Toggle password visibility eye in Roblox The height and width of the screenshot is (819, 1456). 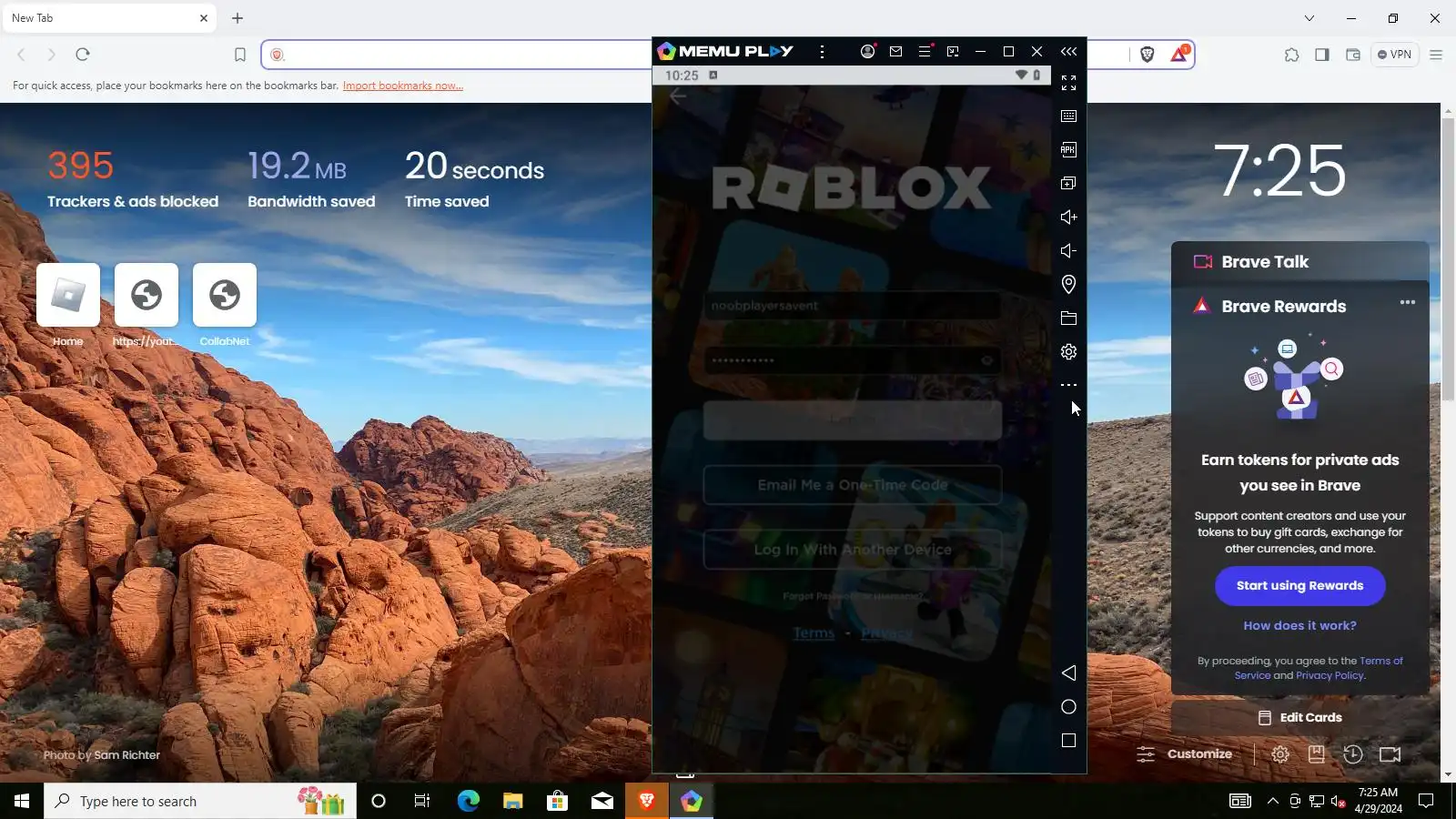click(x=986, y=360)
